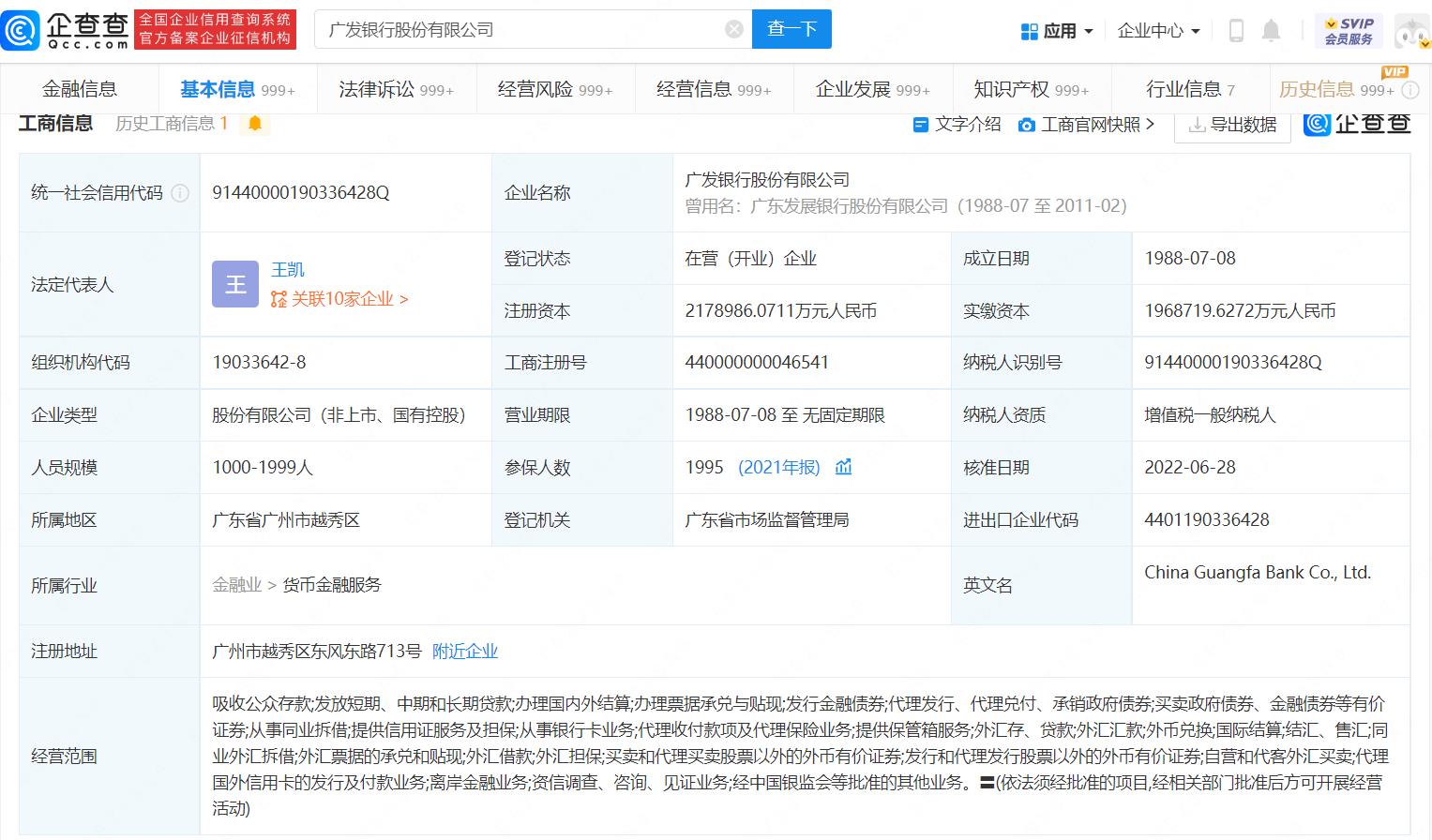Click import-export code 4401190336428
Viewport: 1432px width, 840px height.
pyautogui.click(x=1207, y=520)
